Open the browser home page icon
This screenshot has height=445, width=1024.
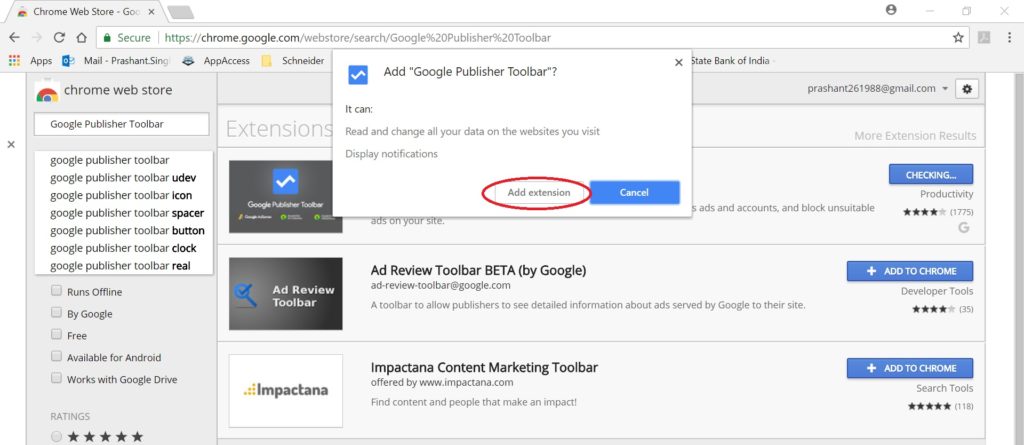tap(82, 37)
